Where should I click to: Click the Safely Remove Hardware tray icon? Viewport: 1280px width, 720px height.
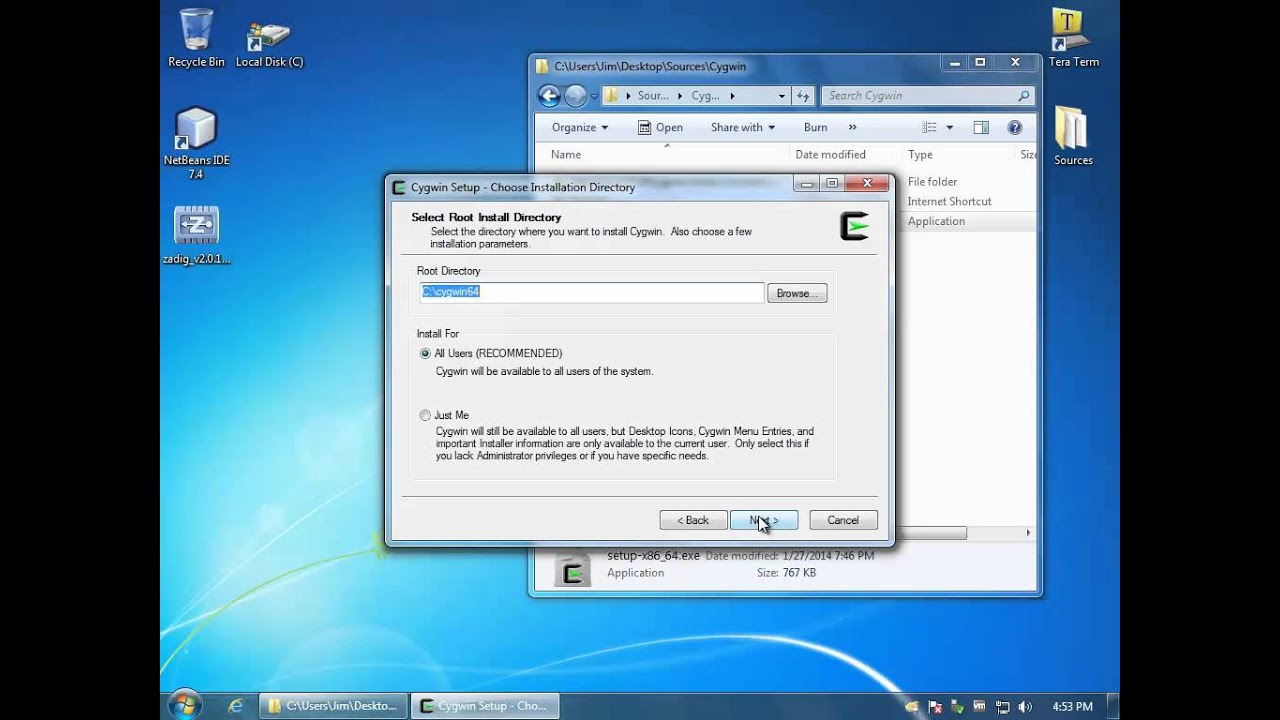click(x=957, y=706)
